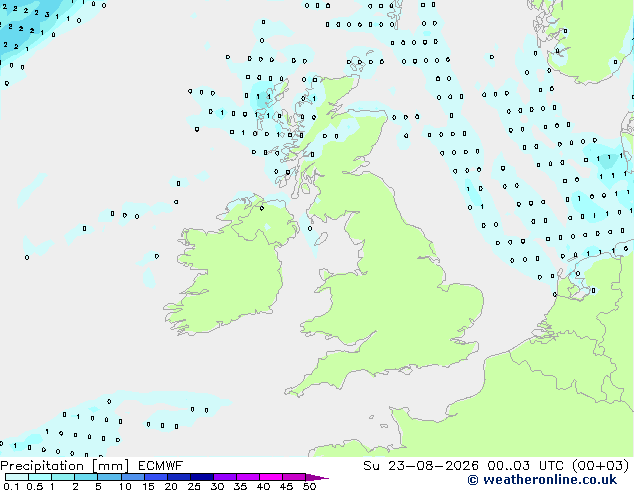634x490 pixels.
Task: Click the "00..03 UTC" time range text
Action: (x=525, y=466)
